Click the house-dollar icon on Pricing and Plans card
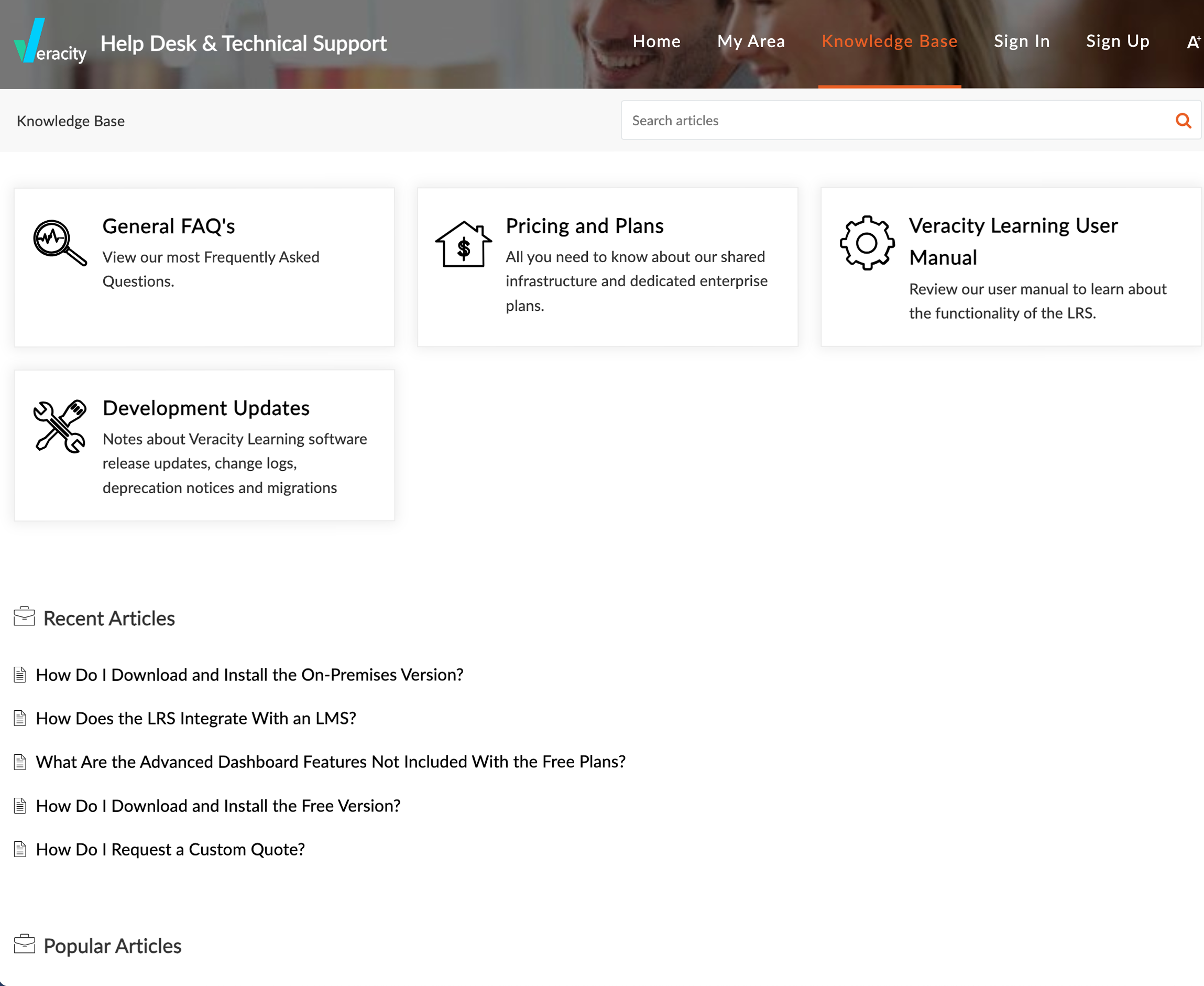The image size is (1204, 986). point(463,245)
